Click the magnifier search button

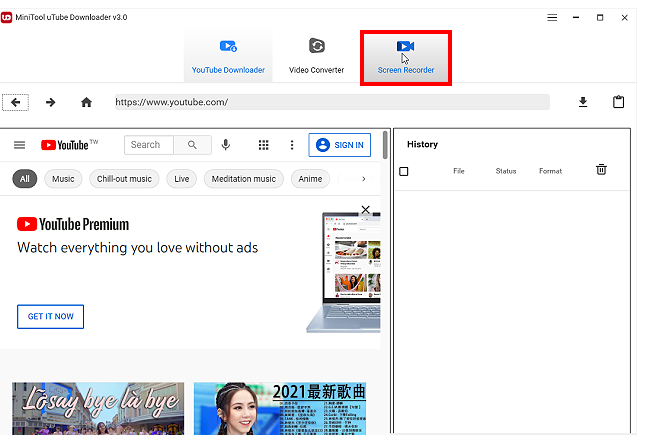(x=192, y=145)
